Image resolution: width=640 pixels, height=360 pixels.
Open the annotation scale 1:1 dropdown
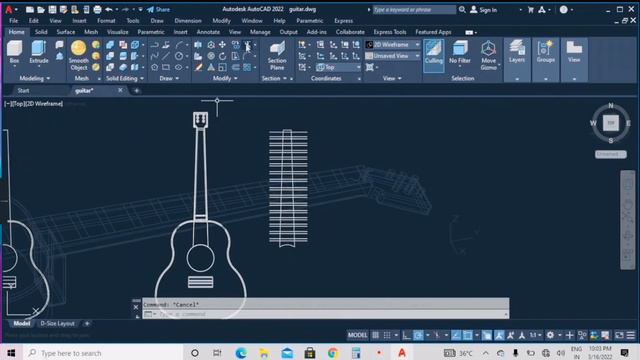[x=536, y=335]
